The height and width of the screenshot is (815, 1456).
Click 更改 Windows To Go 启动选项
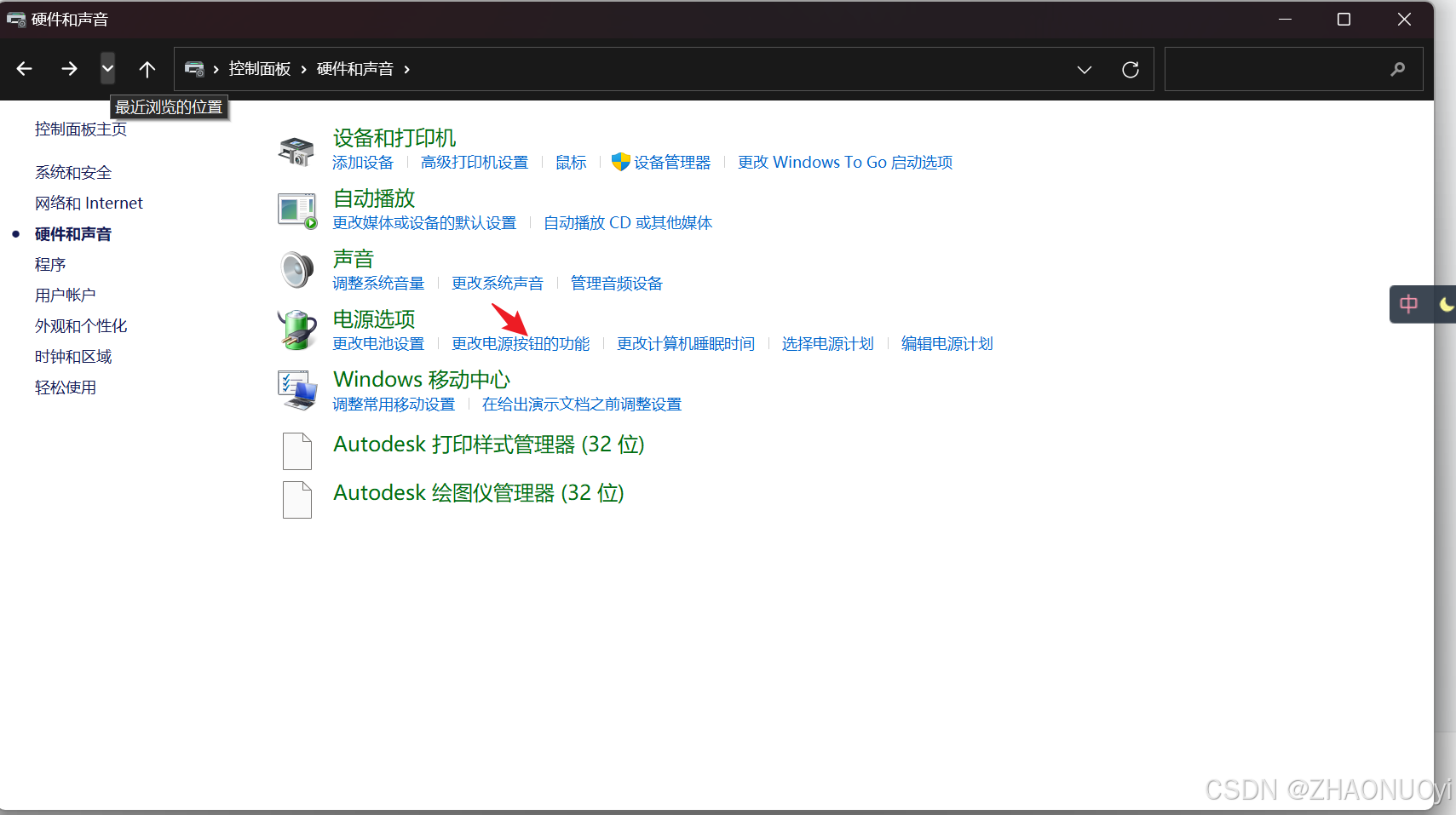click(845, 163)
